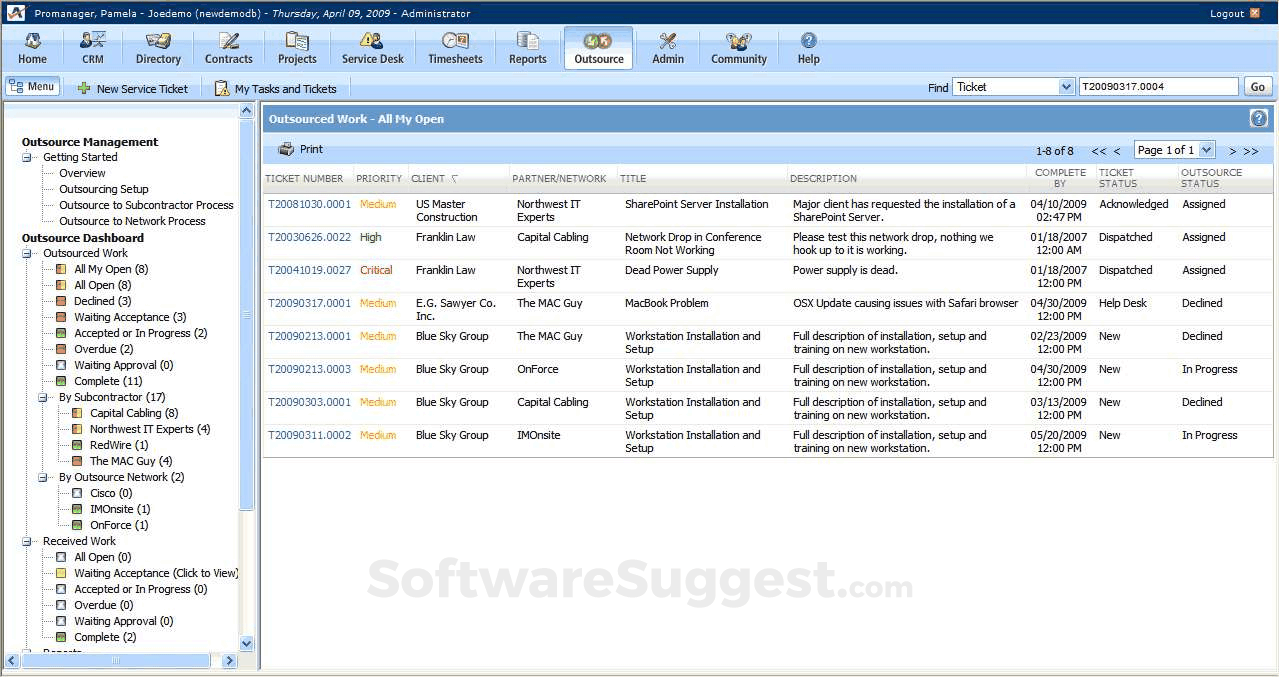Viewport: 1279px width, 677px height.
Task: Click the Go search button
Action: click(1257, 86)
